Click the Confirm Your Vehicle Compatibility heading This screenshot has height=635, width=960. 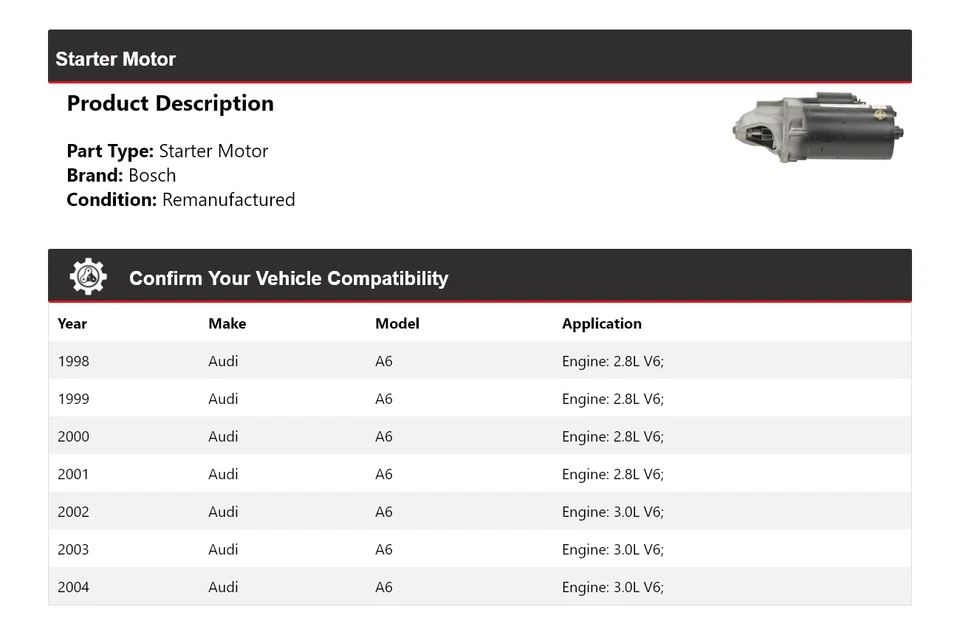(288, 278)
